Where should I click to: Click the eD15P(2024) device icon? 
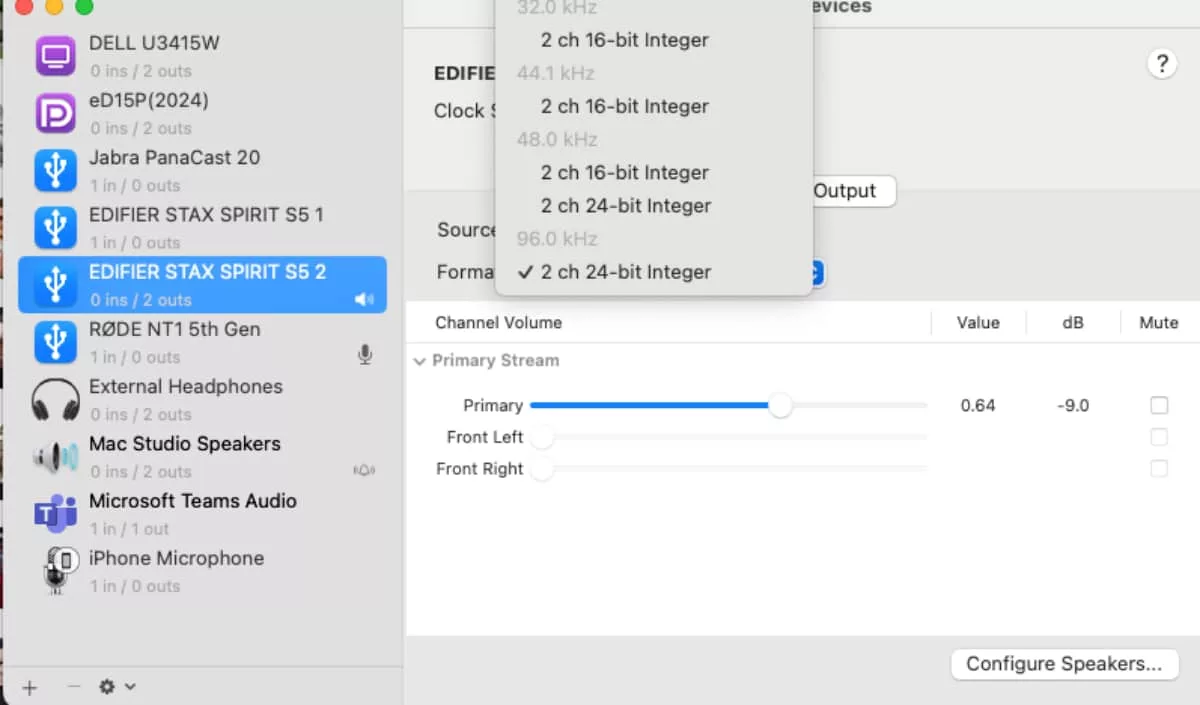coord(56,113)
